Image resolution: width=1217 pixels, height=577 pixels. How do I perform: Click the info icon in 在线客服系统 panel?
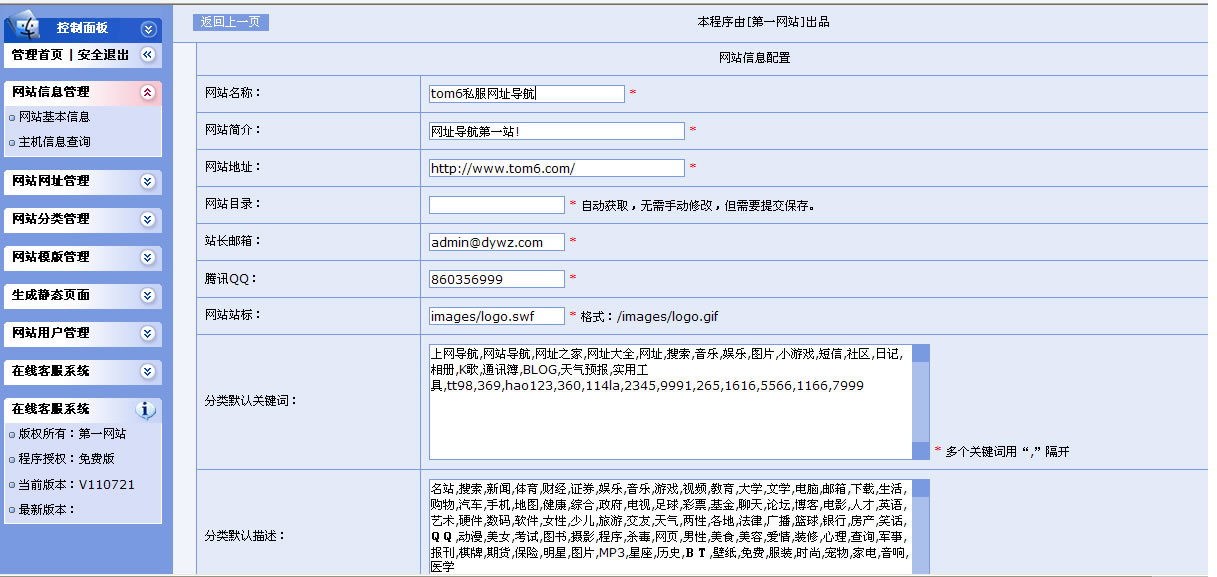tap(147, 409)
